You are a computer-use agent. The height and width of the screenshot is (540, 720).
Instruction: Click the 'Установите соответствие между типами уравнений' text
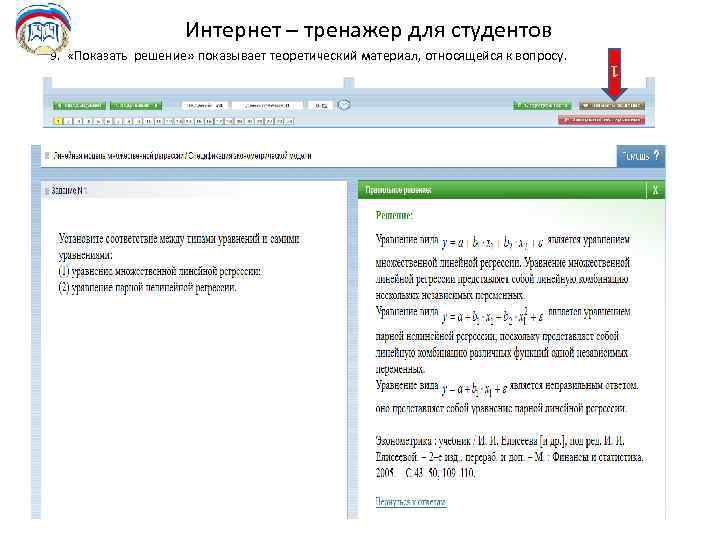click(179, 239)
